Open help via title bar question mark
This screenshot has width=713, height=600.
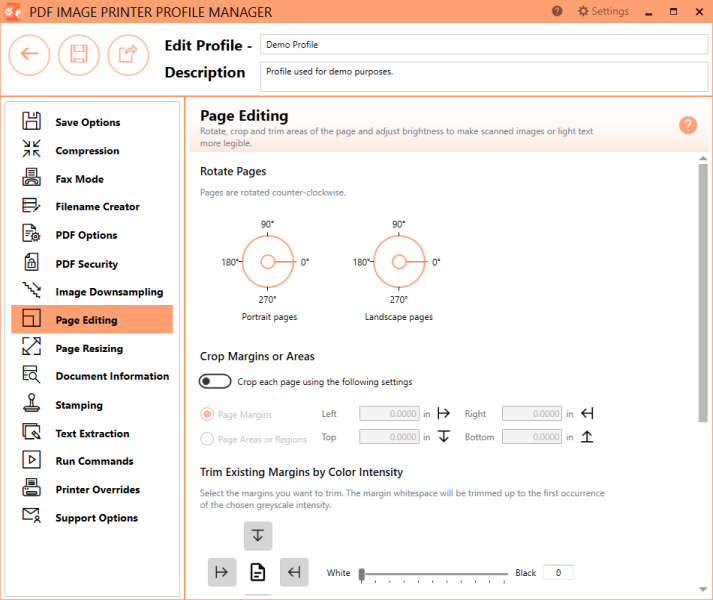pos(557,11)
